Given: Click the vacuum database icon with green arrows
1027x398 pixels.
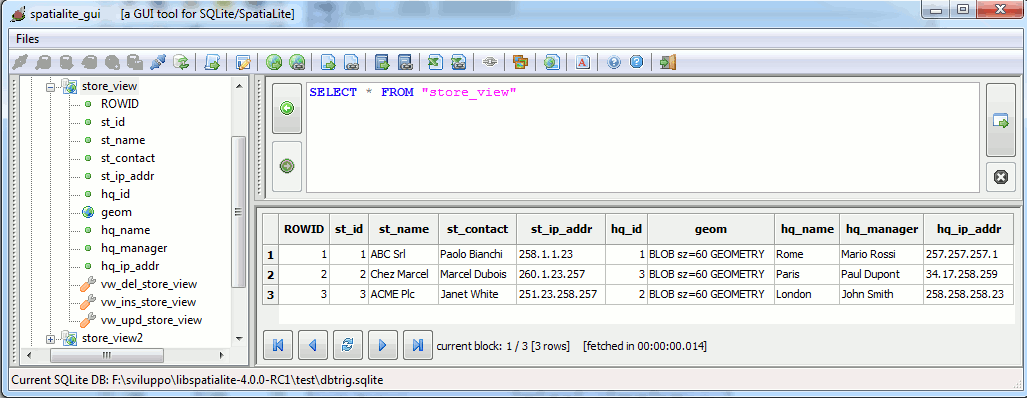Looking at the screenshot, I should 180,62.
